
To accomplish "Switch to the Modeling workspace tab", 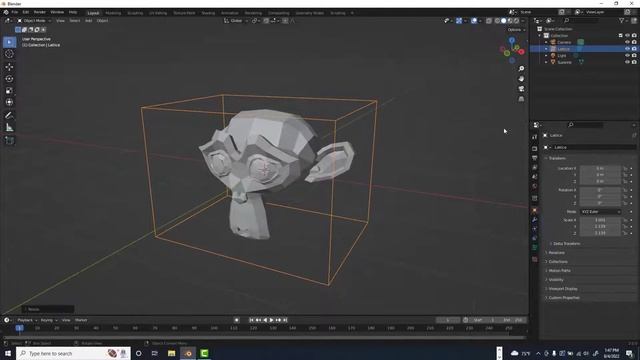I will coord(113,13).
